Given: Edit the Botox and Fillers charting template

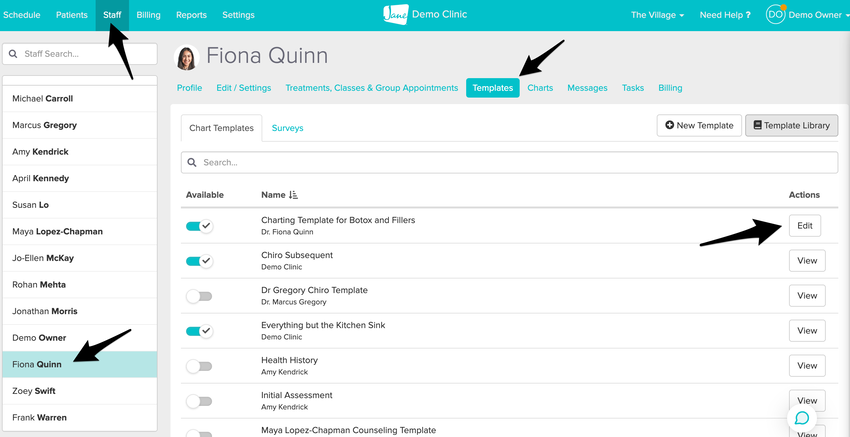Looking at the screenshot, I should point(805,226).
